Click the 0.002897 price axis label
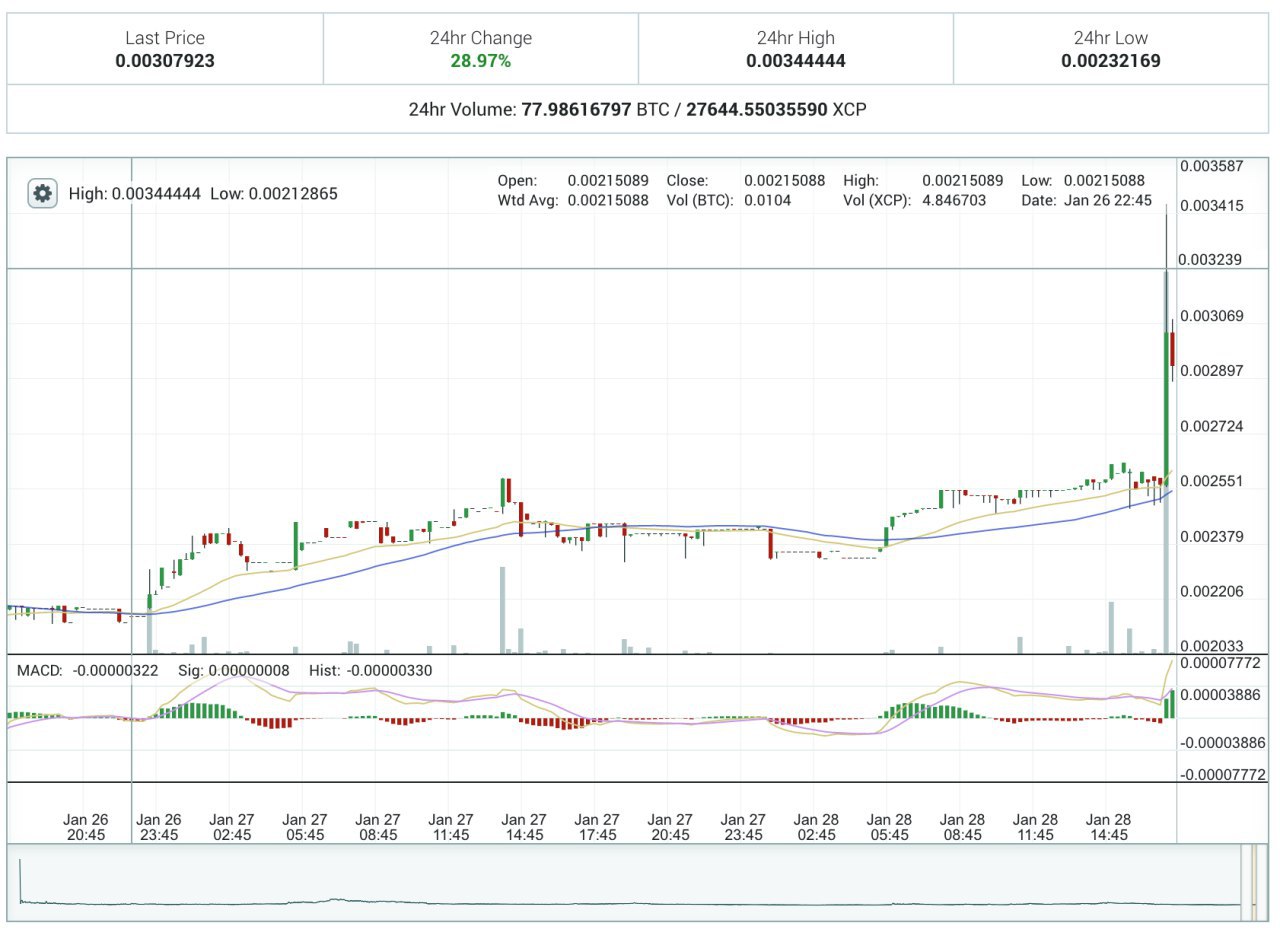Viewport: 1280px width, 945px height. pyautogui.click(x=1211, y=371)
